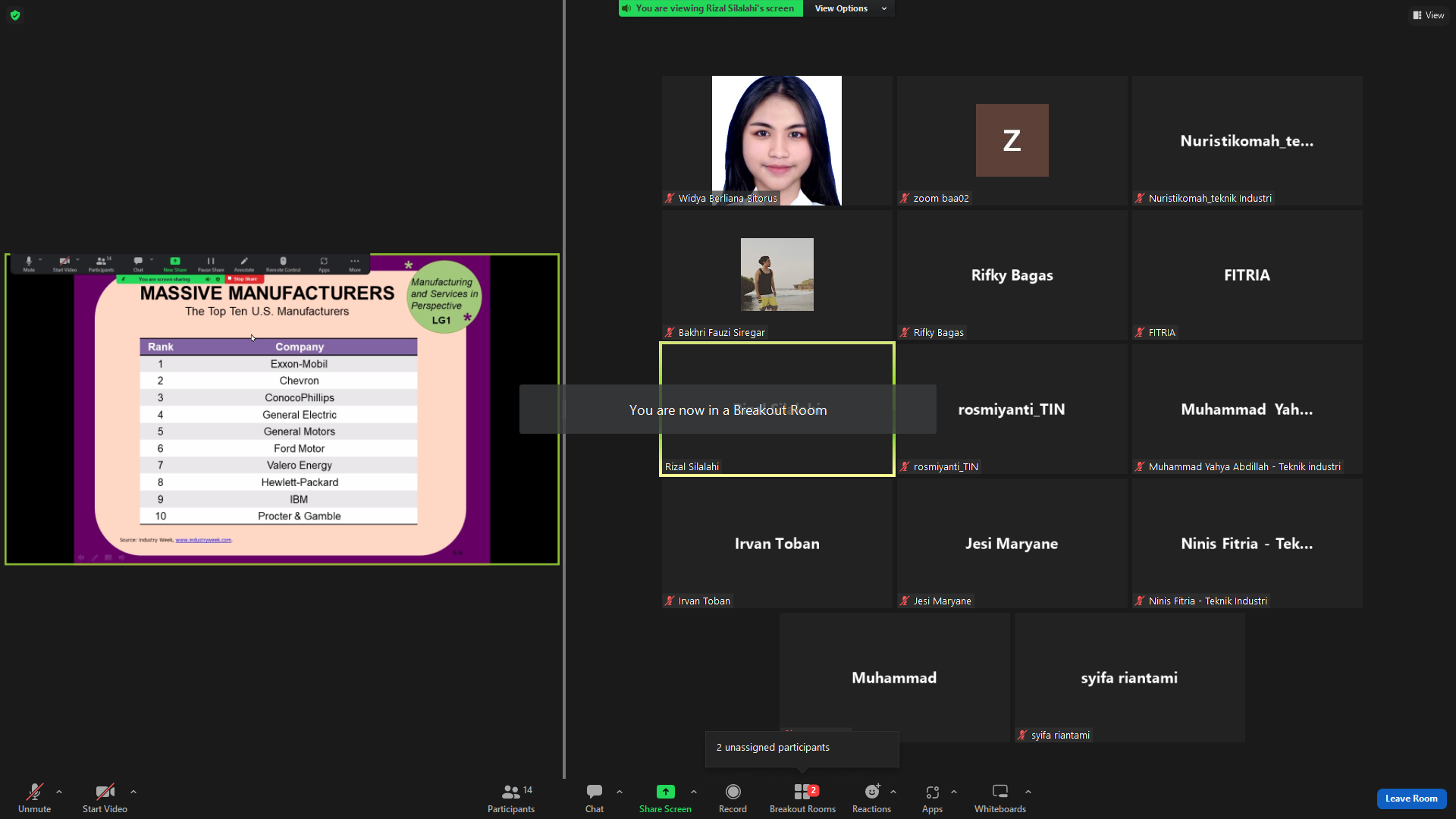Image resolution: width=1456 pixels, height=819 pixels.
Task: Click Apps icon in shared screen toolbar
Action: [324, 264]
